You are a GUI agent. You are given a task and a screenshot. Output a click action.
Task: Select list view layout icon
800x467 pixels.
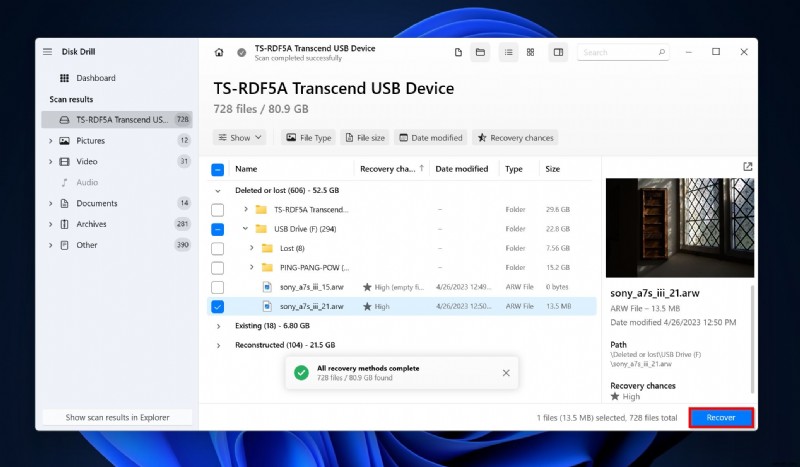508,52
